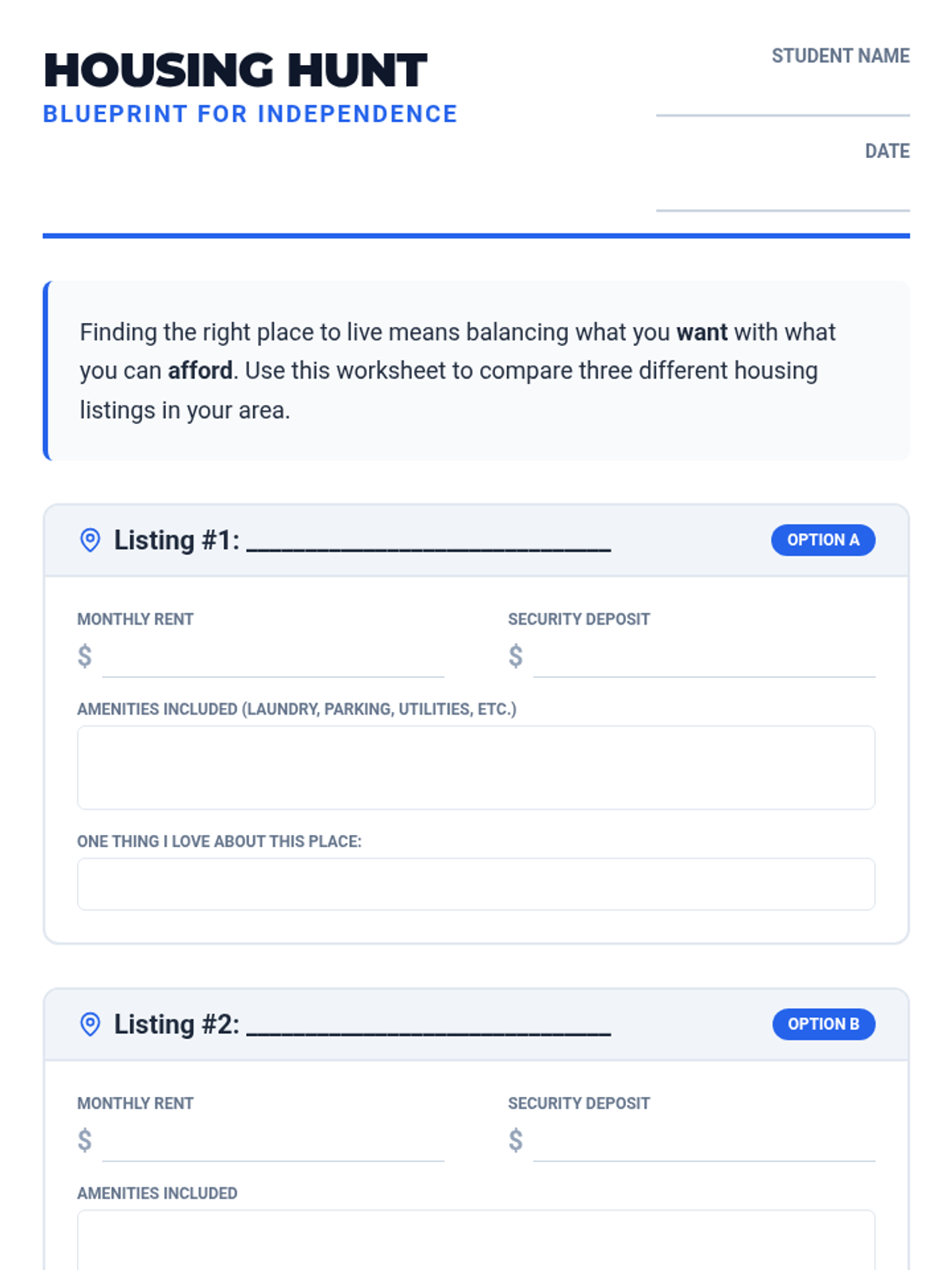Click the location pin icon beside Listing #1

point(90,541)
